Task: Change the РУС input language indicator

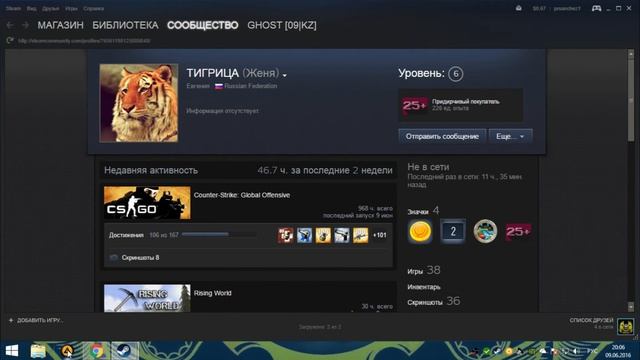Action: (x=591, y=351)
